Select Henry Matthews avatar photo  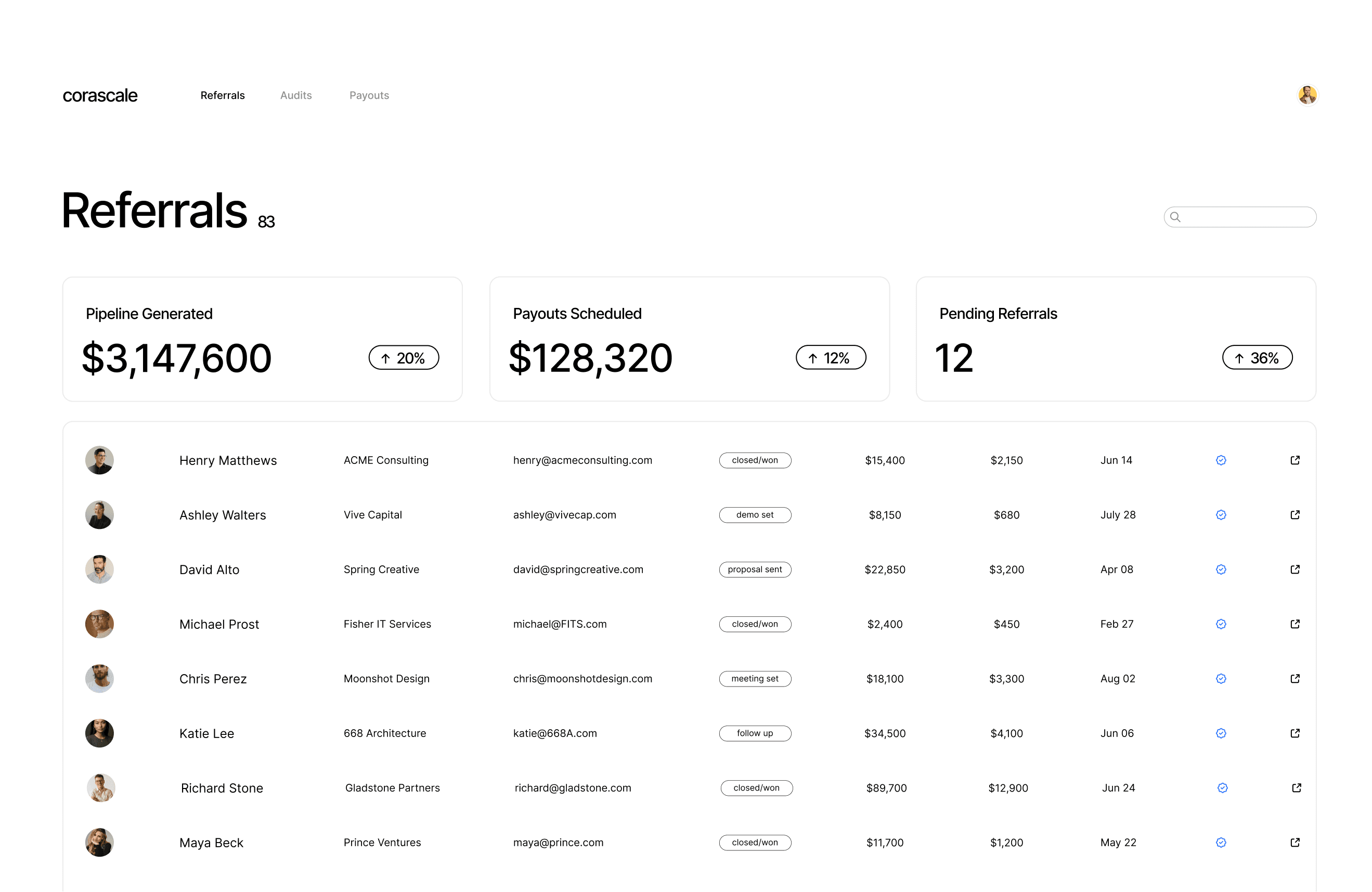coord(100,460)
